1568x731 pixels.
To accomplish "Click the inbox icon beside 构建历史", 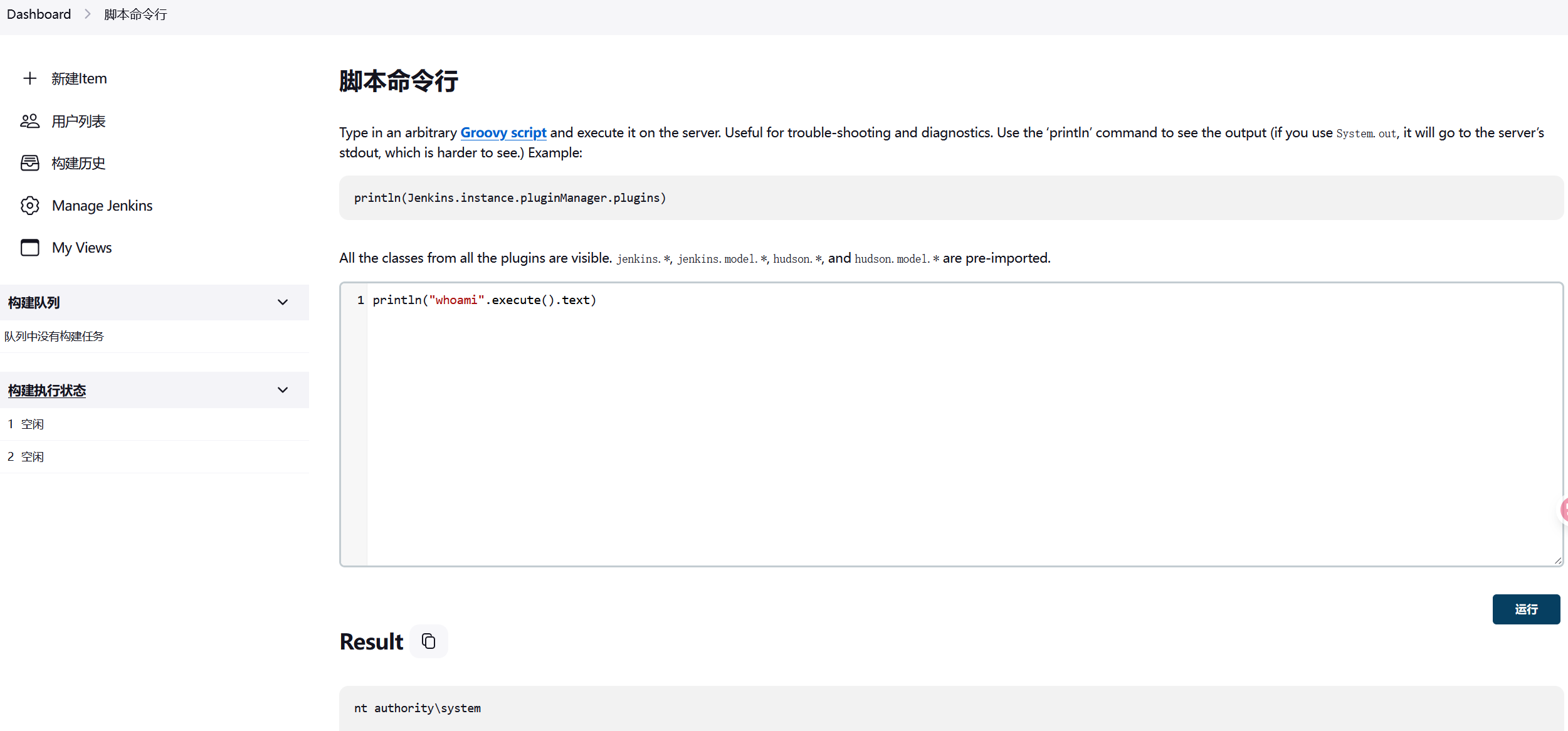I will 29,163.
